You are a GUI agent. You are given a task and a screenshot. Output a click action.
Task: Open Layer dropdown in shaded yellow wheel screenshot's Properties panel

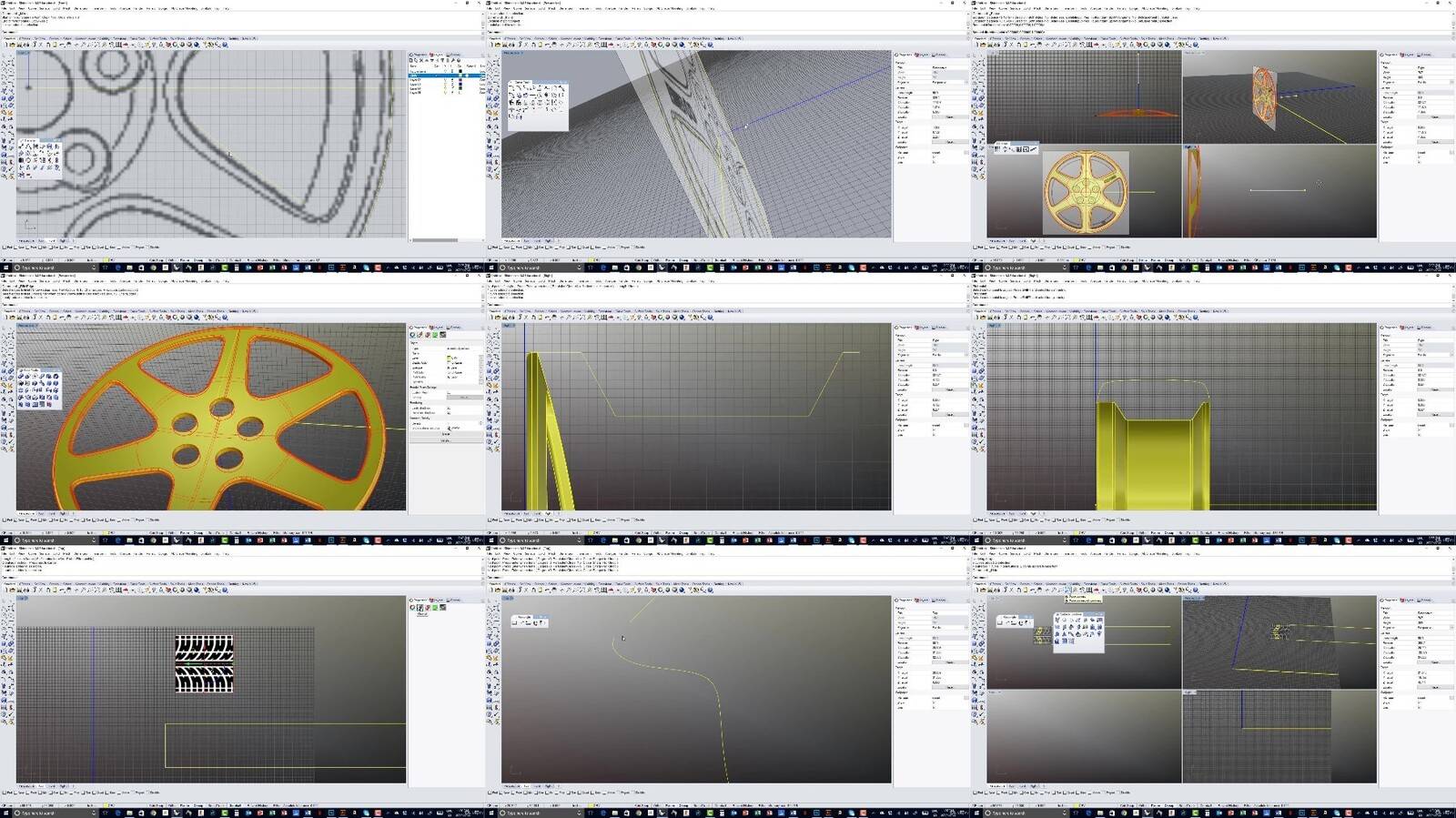pos(463,358)
